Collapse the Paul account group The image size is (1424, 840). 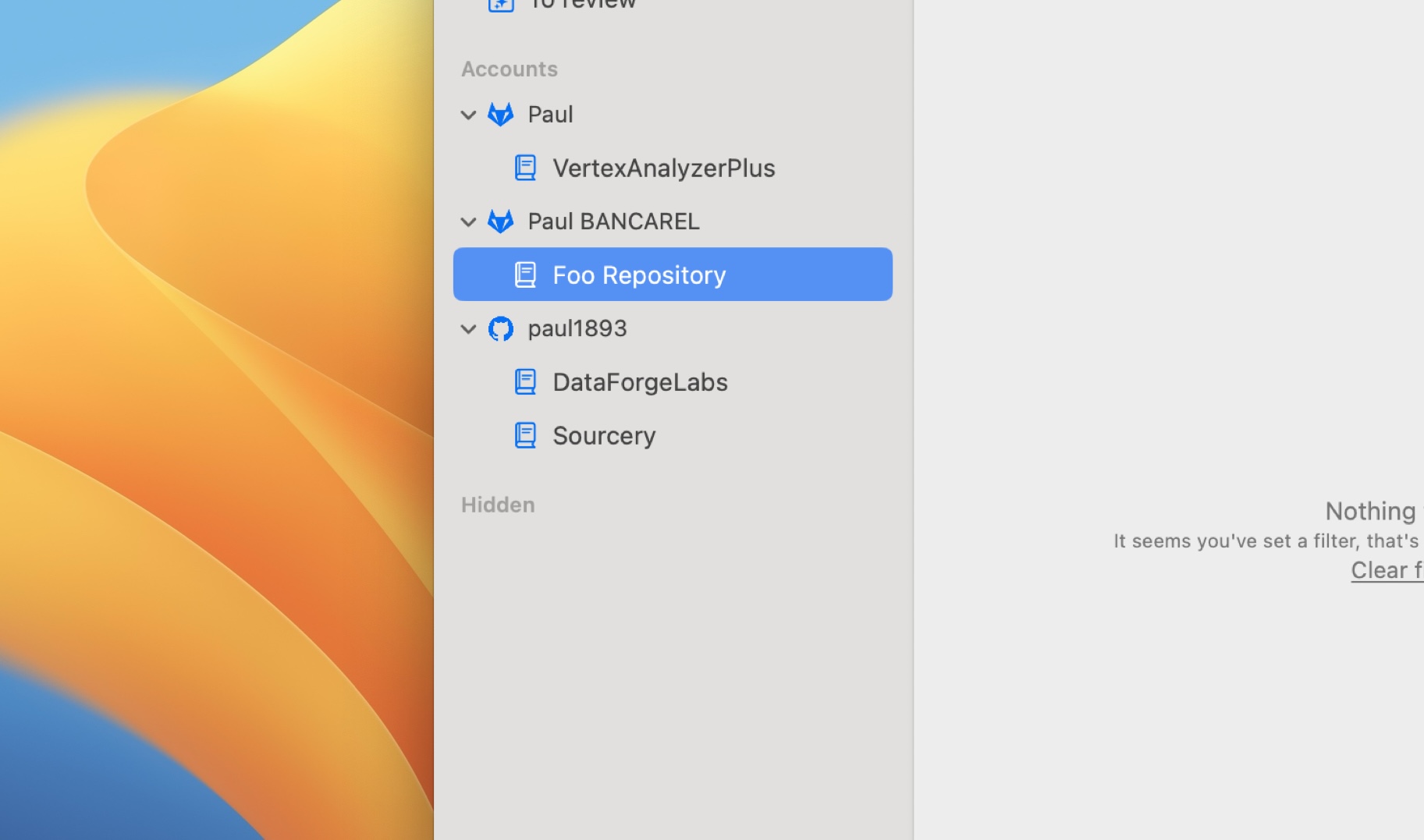coord(468,115)
